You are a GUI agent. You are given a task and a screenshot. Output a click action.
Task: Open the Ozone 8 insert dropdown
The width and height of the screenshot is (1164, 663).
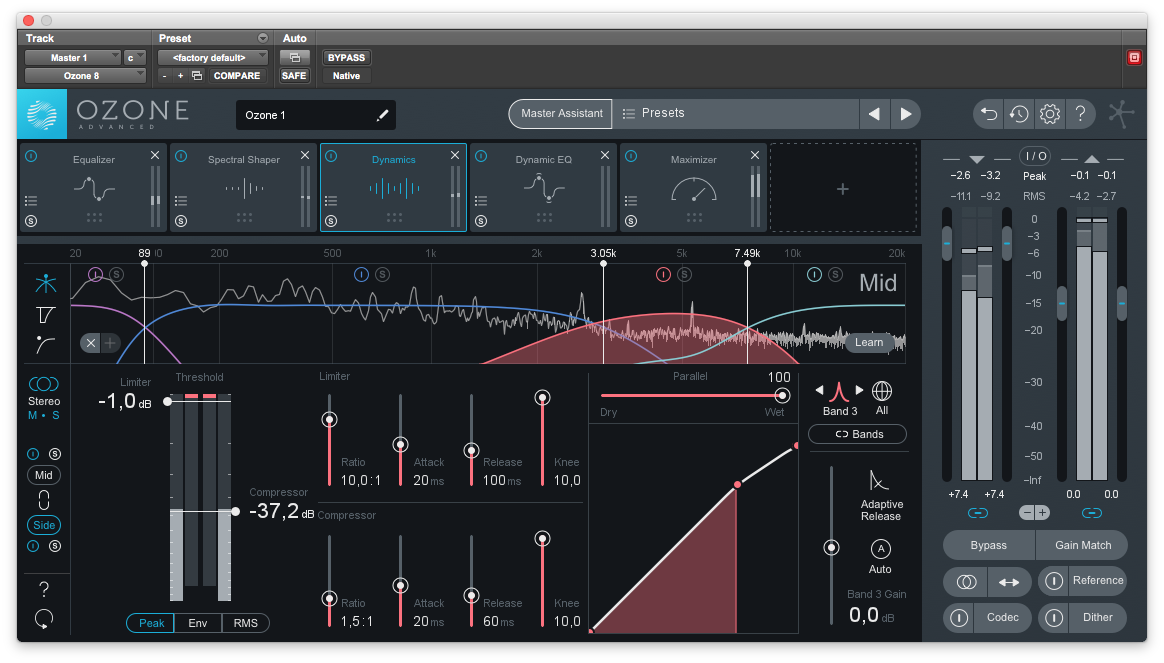[85, 76]
